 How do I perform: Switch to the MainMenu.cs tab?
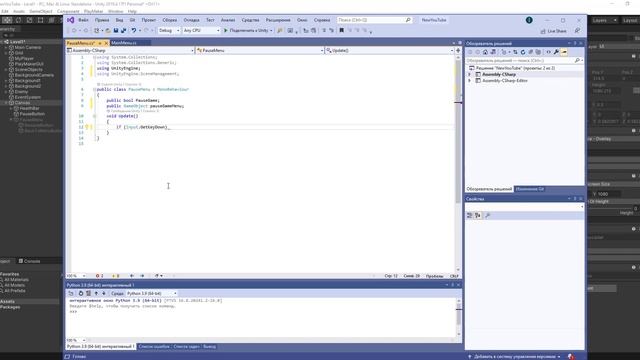124,43
